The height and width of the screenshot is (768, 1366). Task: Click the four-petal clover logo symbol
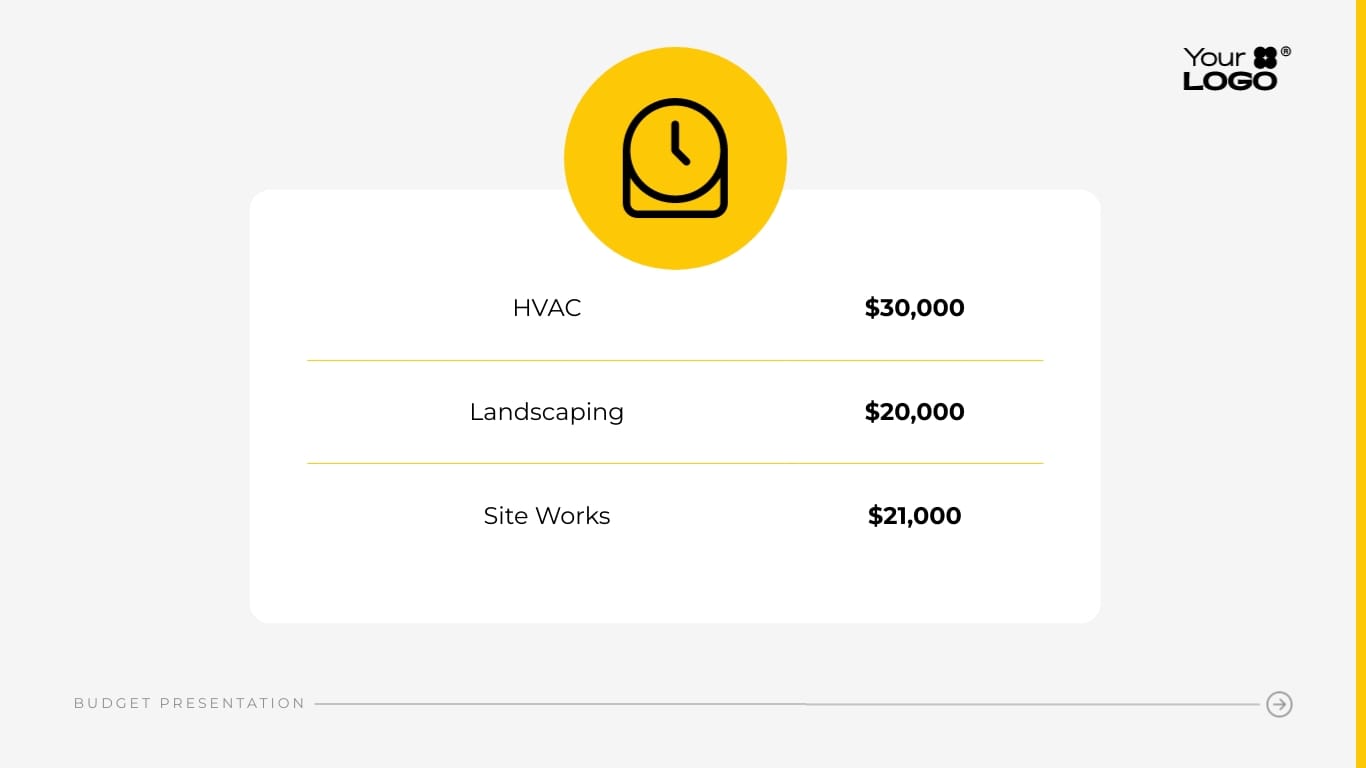[1265, 58]
